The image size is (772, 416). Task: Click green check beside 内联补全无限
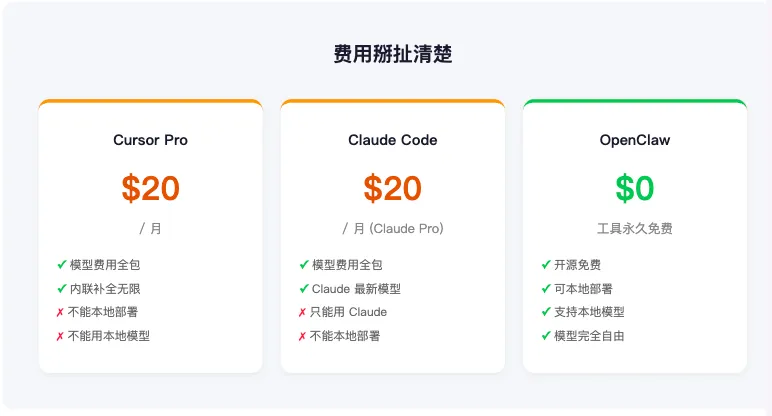click(x=62, y=289)
